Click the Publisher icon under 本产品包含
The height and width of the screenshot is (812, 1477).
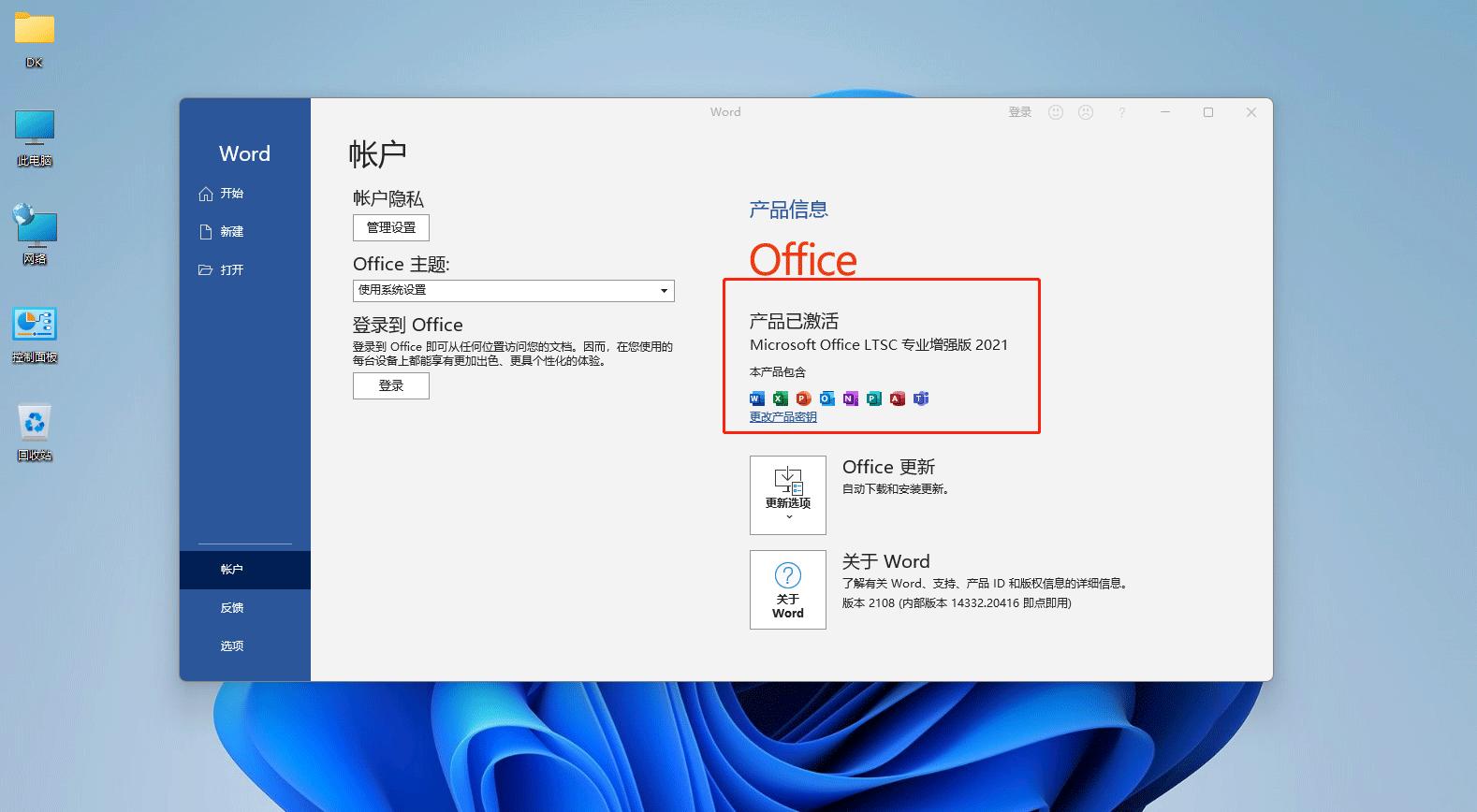873,399
